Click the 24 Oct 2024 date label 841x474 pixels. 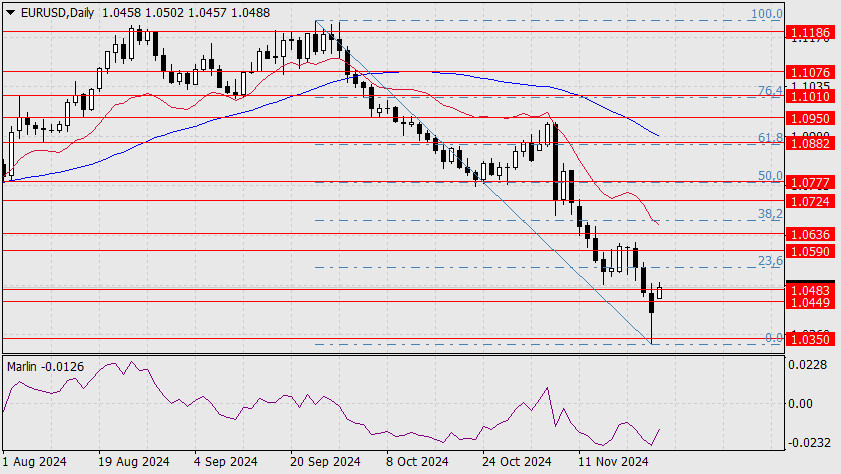pos(517,462)
